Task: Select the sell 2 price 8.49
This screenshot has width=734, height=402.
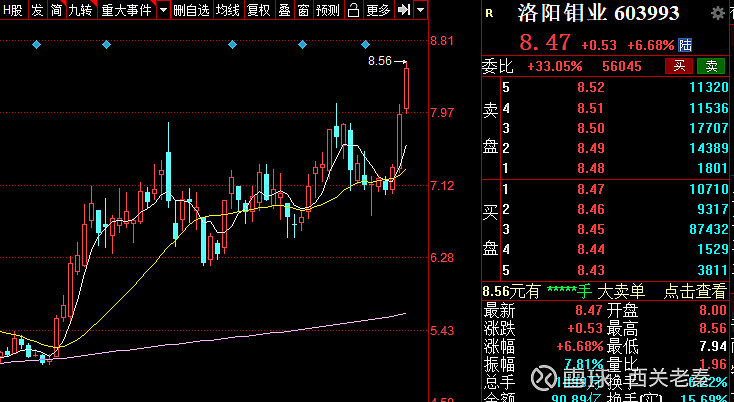Action: click(591, 148)
